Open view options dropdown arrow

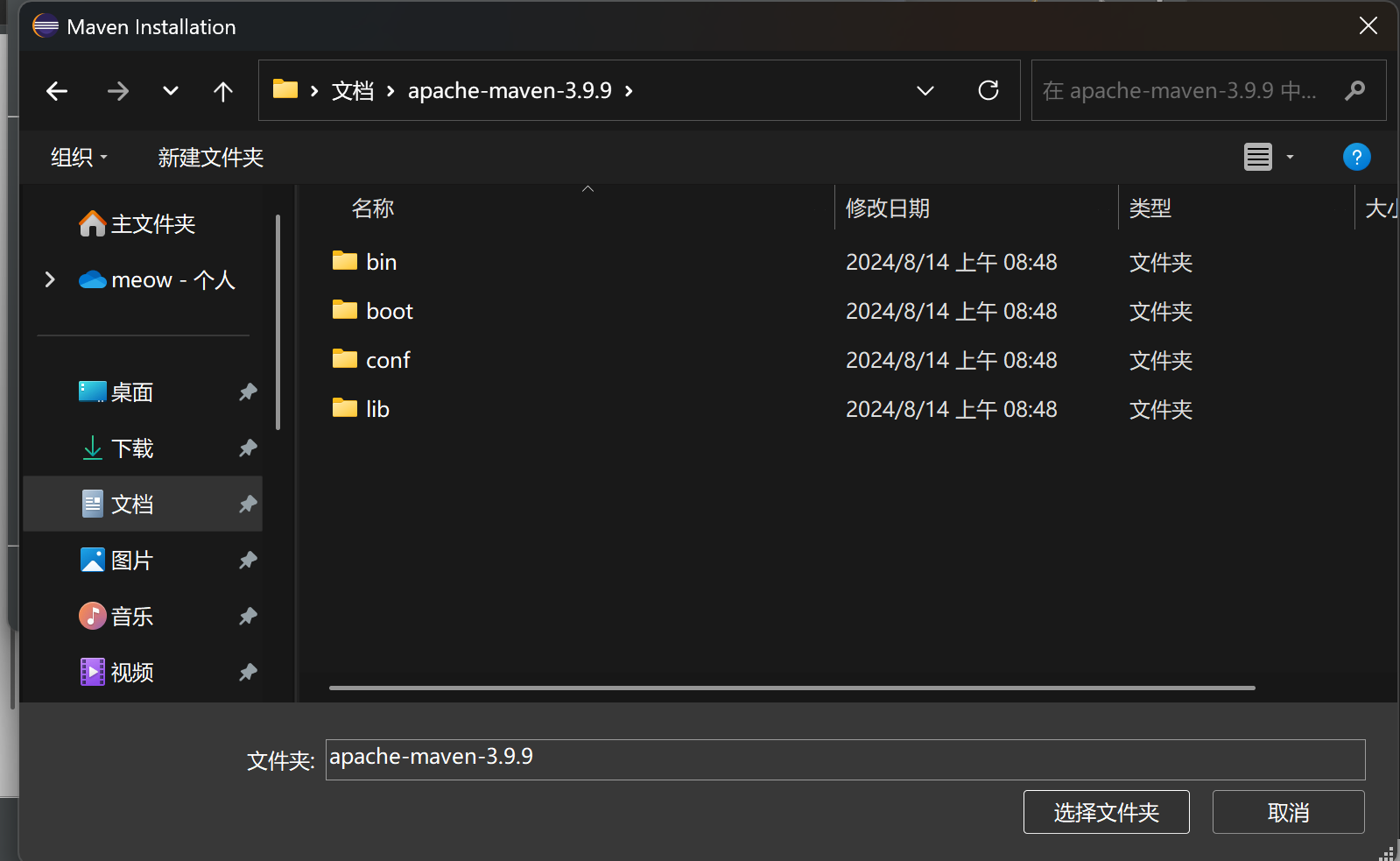click(x=1290, y=158)
